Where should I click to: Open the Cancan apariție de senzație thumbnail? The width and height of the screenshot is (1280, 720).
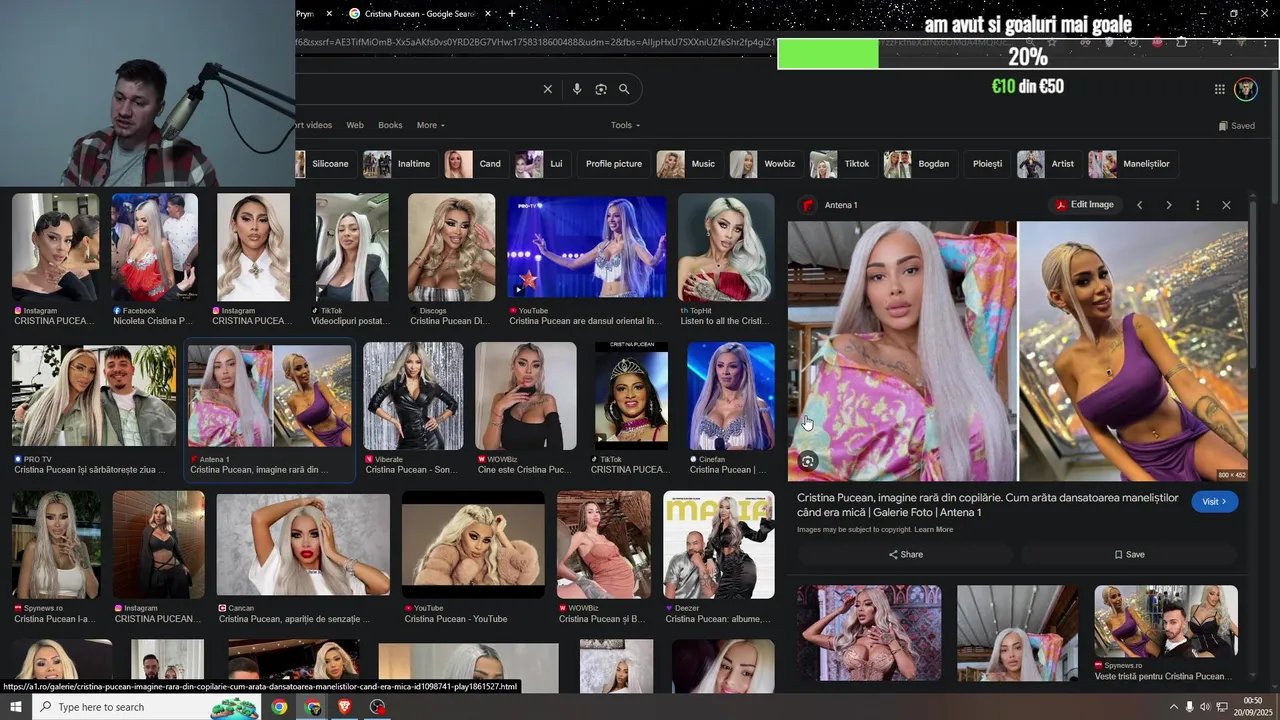304,545
